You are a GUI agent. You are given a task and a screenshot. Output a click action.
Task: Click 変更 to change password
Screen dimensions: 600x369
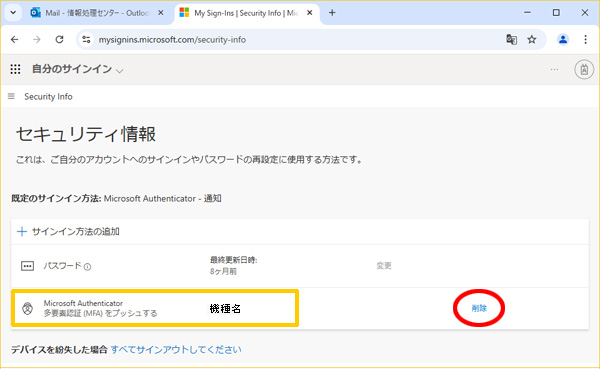[x=384, y=266]
